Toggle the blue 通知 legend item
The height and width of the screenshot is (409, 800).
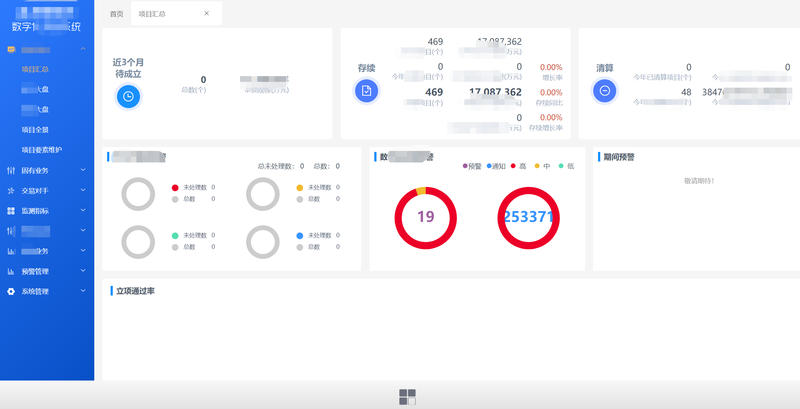tap(496, 166)
